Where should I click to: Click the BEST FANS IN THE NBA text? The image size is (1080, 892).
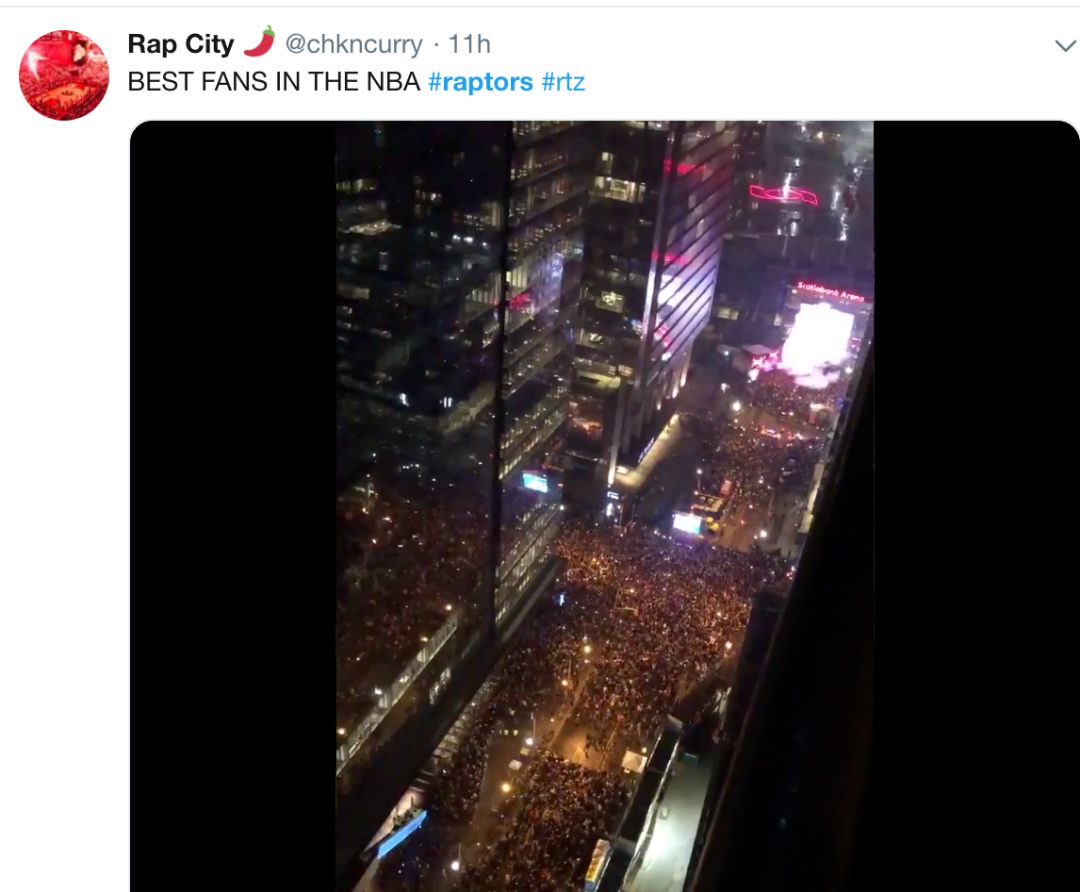coord(273,81)
